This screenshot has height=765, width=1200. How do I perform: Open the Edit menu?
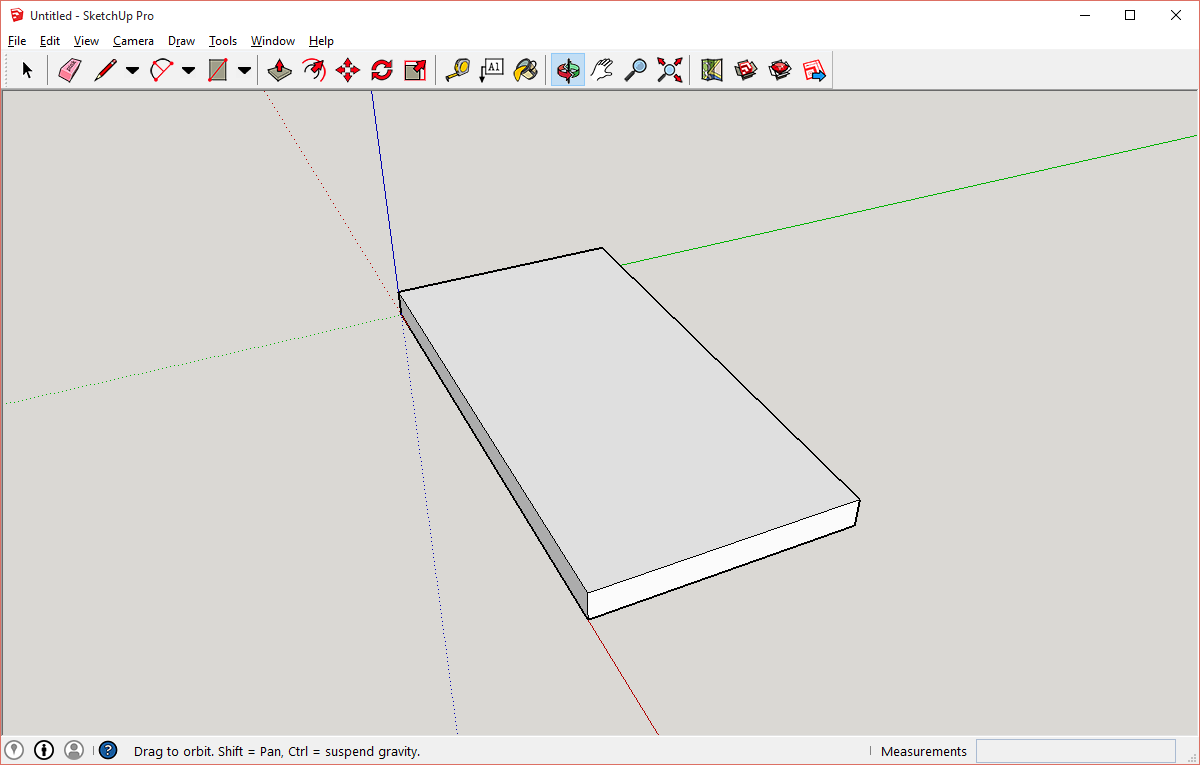pyautogui.click(x=50, y=41)
